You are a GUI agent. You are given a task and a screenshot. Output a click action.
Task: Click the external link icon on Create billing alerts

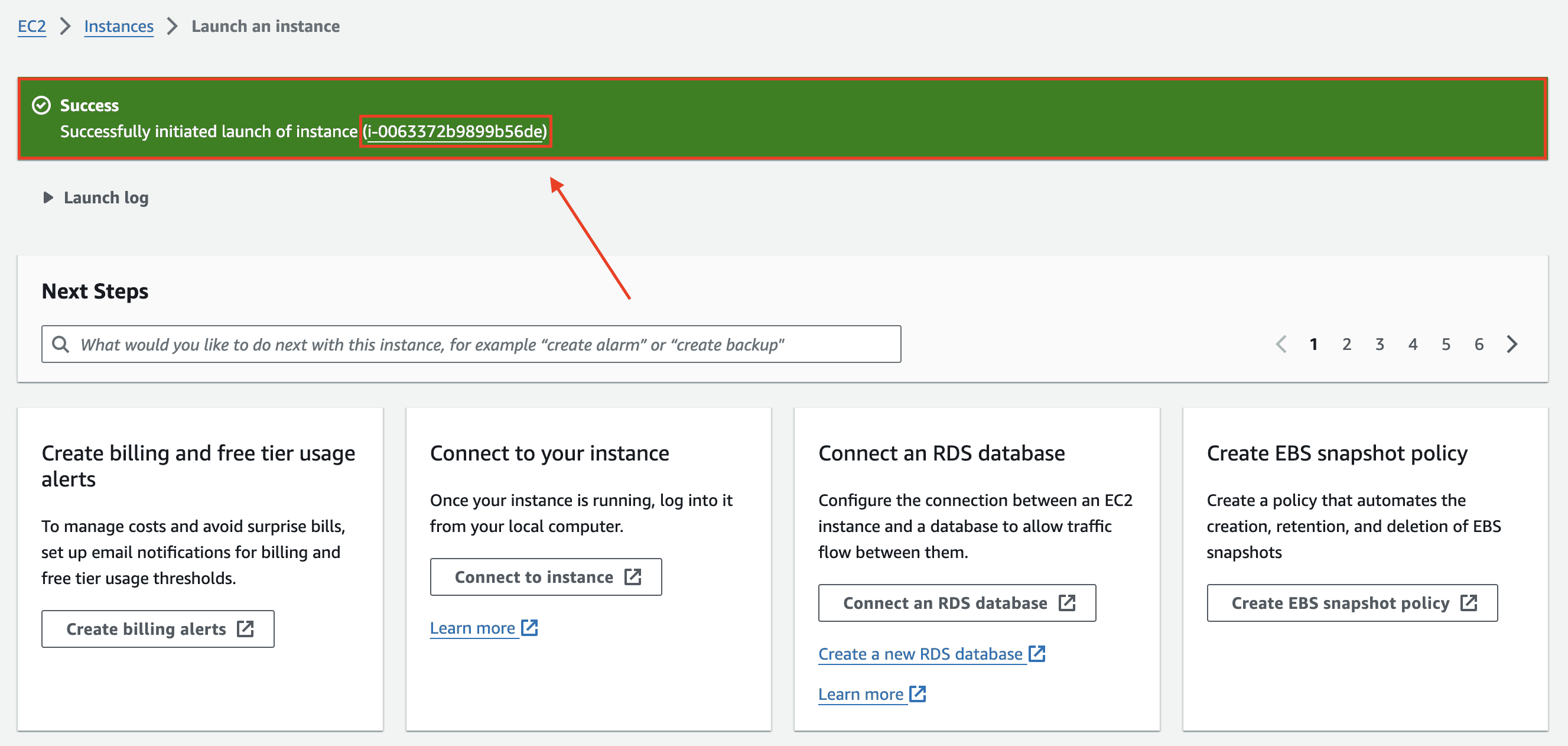246,628
